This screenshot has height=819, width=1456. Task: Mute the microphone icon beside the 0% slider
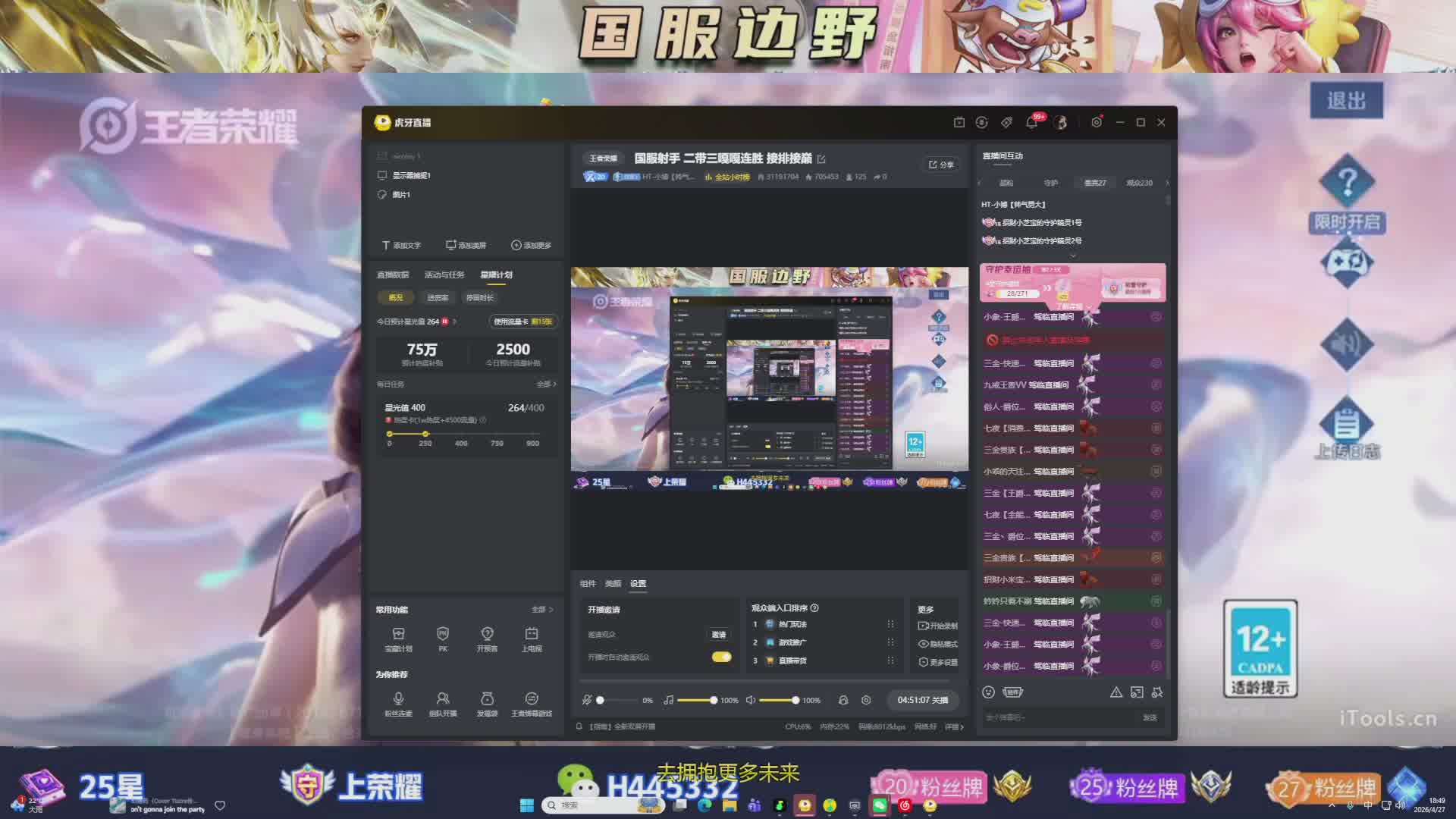click(x=586, y=700)
